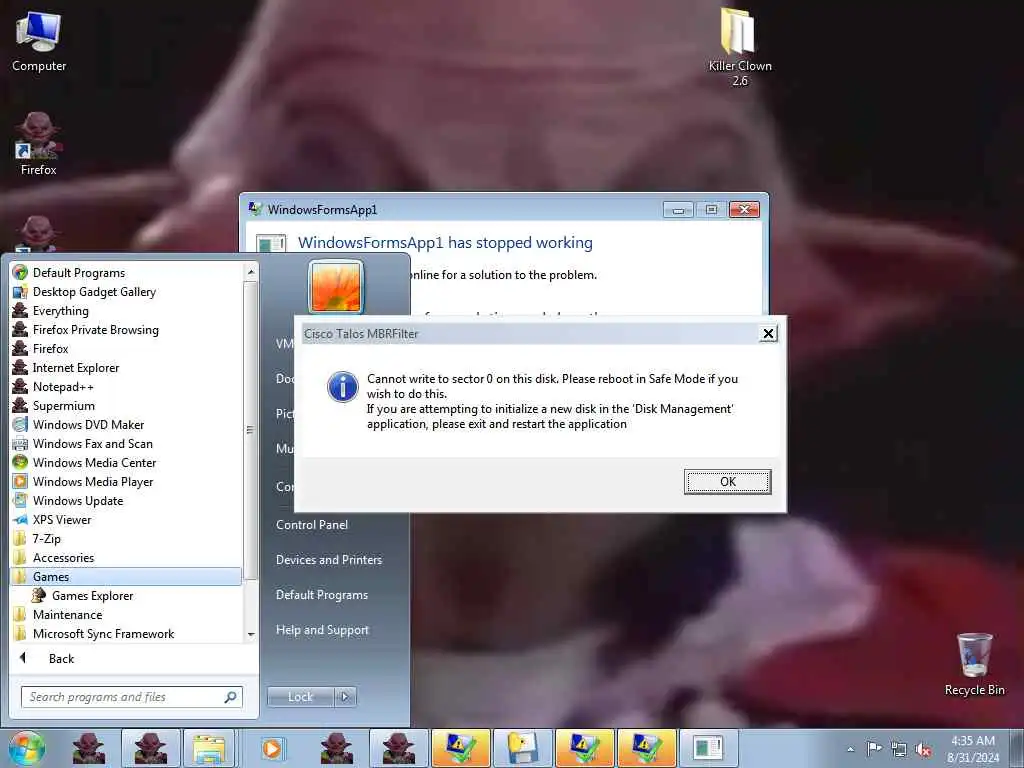Close the Cisco Talos MBRFilter dialog

click(768, 334)
